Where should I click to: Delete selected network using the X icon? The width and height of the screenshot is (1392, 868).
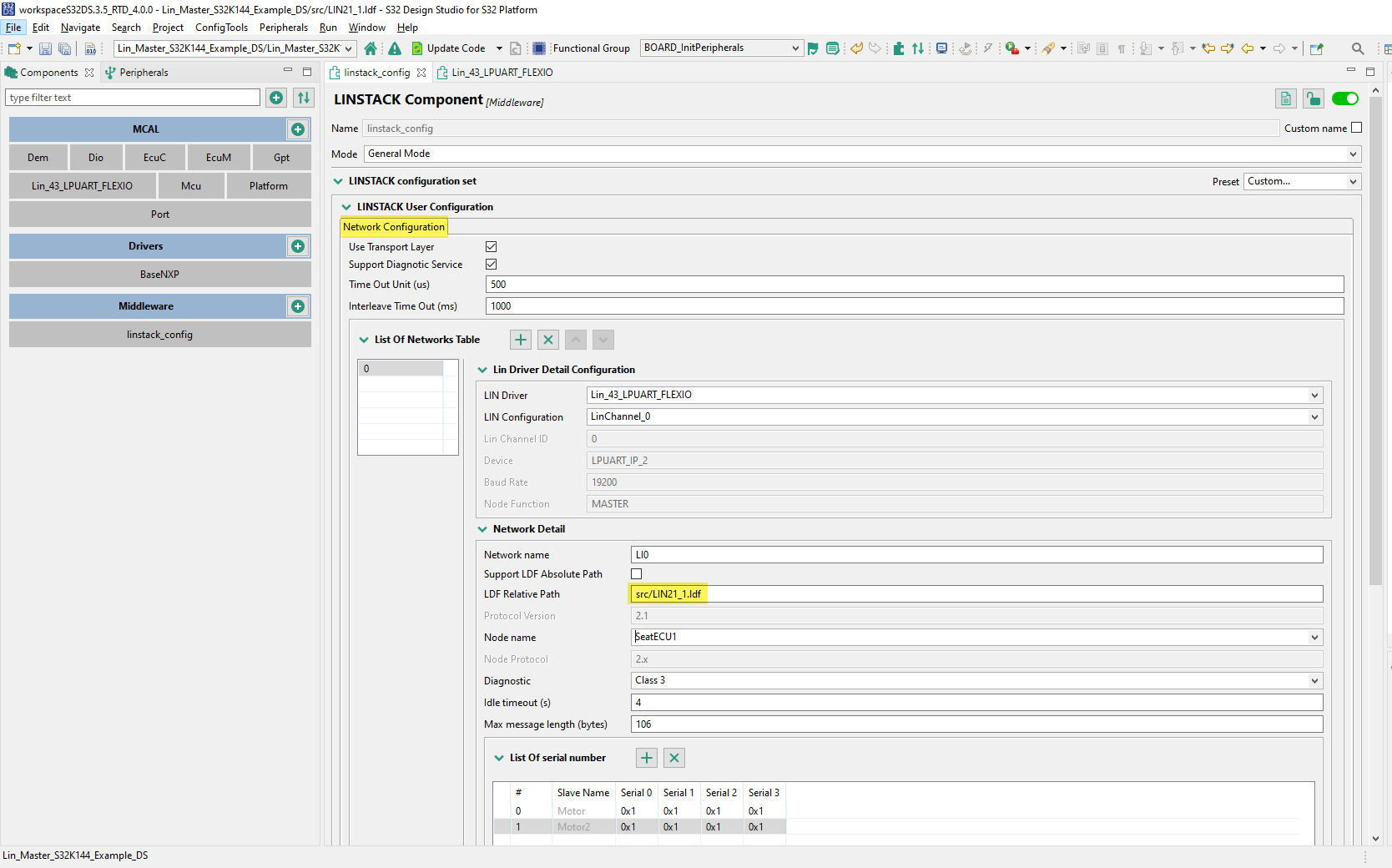548,340
